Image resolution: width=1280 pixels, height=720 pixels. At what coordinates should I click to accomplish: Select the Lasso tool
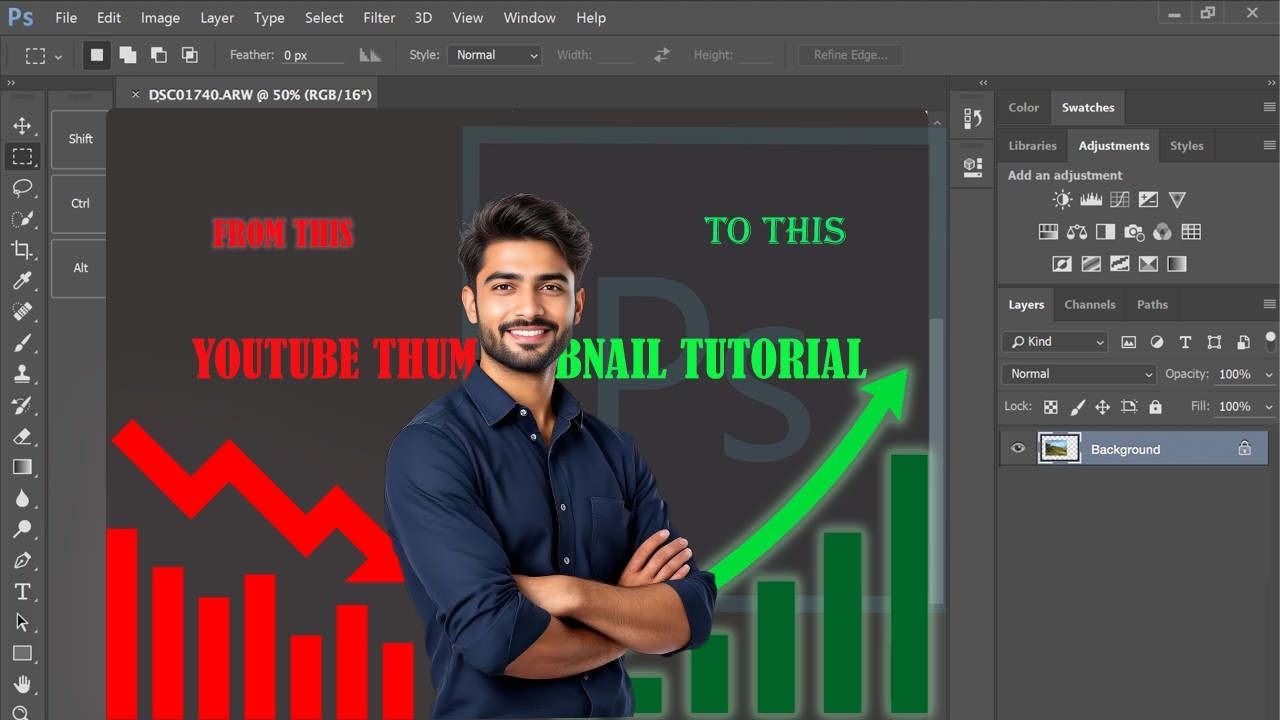click(x=22, y=188)
